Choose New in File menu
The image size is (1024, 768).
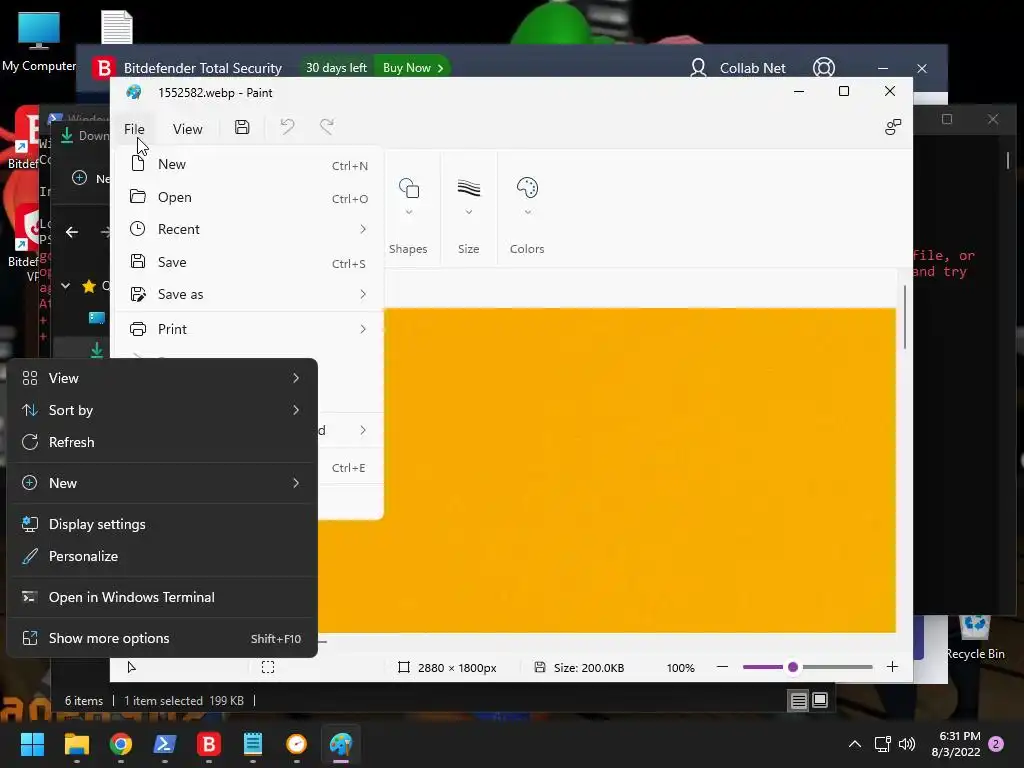tap(249, 165)
